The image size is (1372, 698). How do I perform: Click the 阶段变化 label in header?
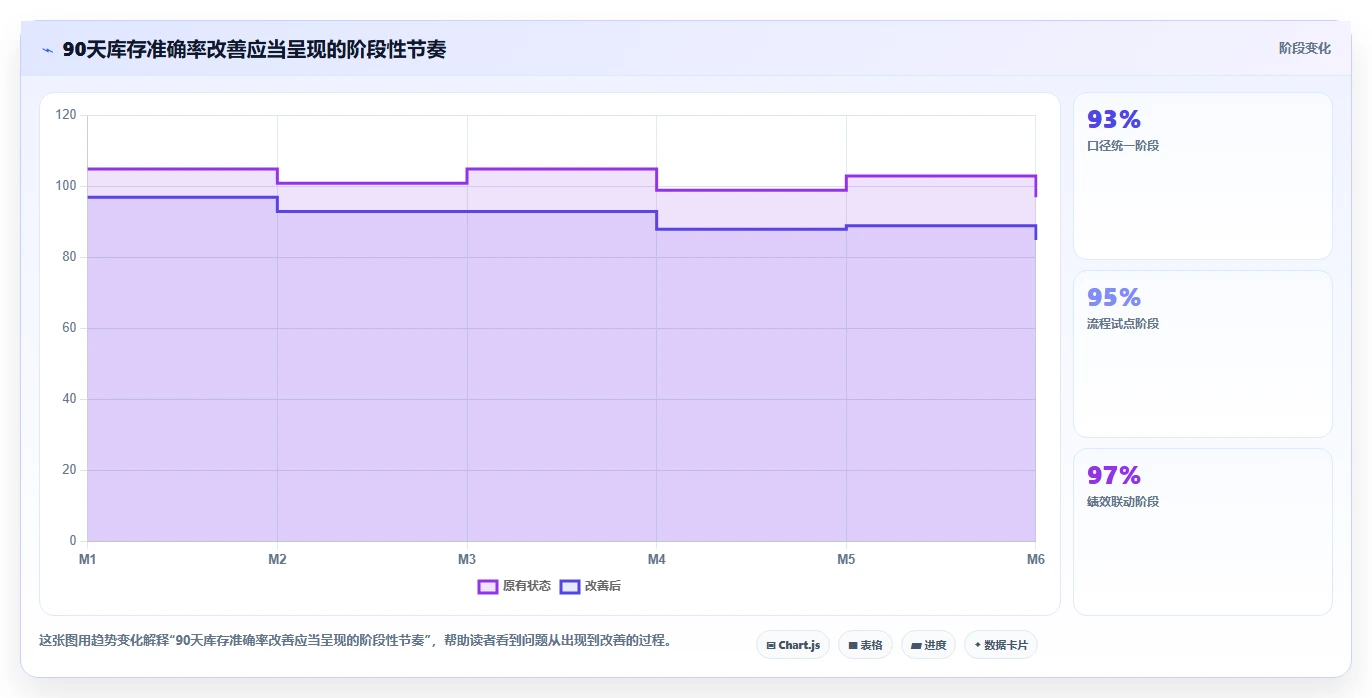coord(1305,48)
